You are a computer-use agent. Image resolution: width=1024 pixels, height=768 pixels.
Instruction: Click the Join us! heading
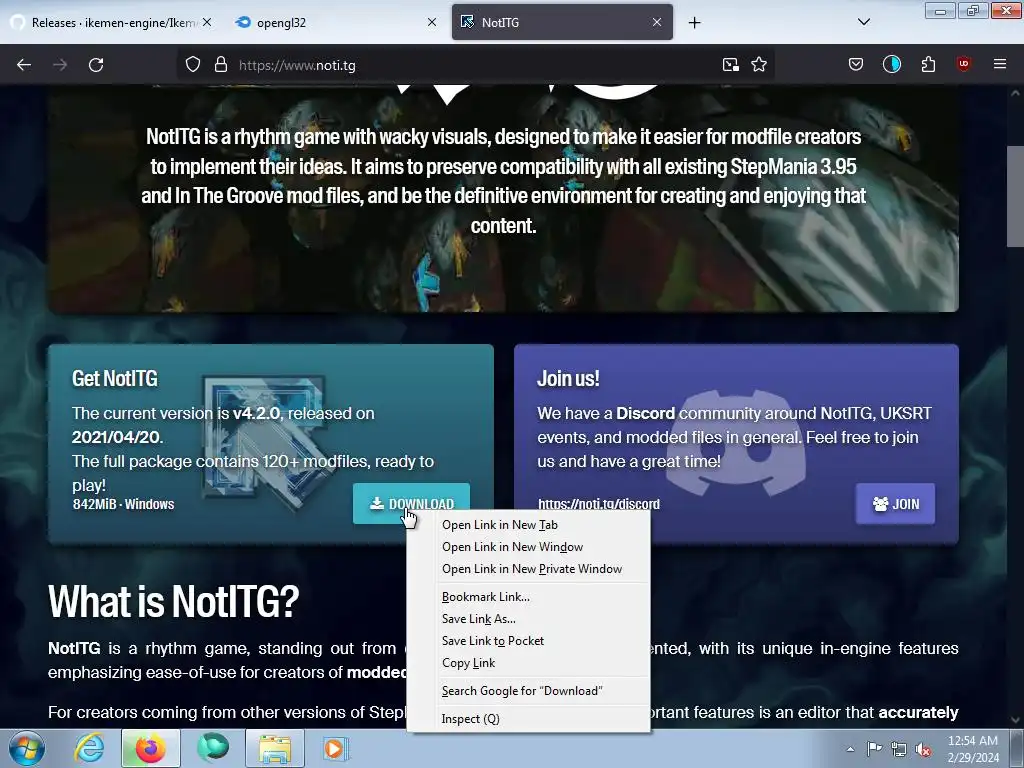tap(568, 378)
